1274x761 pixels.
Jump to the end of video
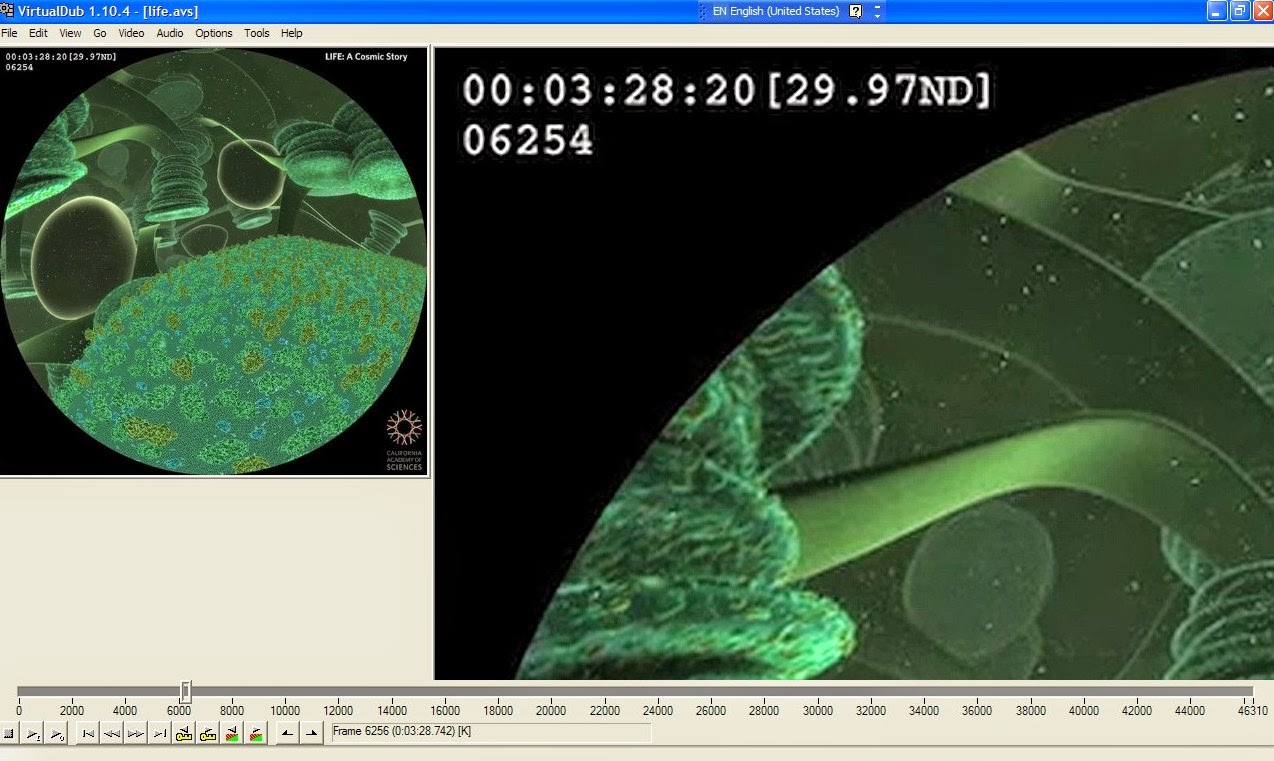click(160, 733)
